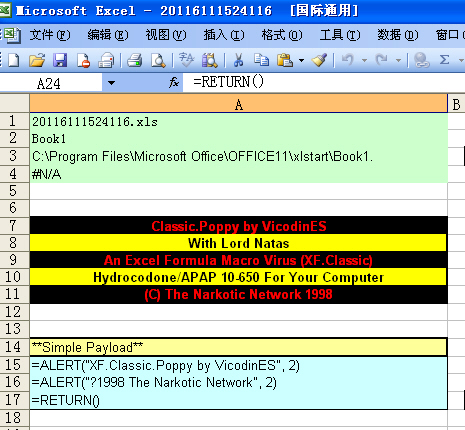Click cell "**Simple Payload**"
Screen dimensions: 465x430
[x=239, y=347]
